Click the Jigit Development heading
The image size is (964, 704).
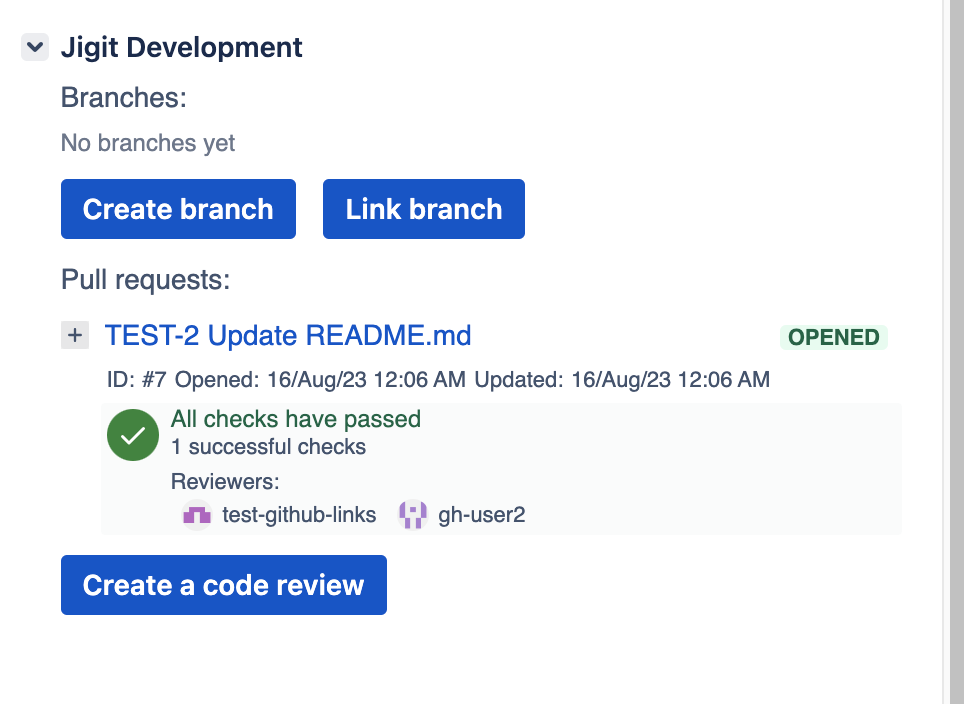pos(182,47)
